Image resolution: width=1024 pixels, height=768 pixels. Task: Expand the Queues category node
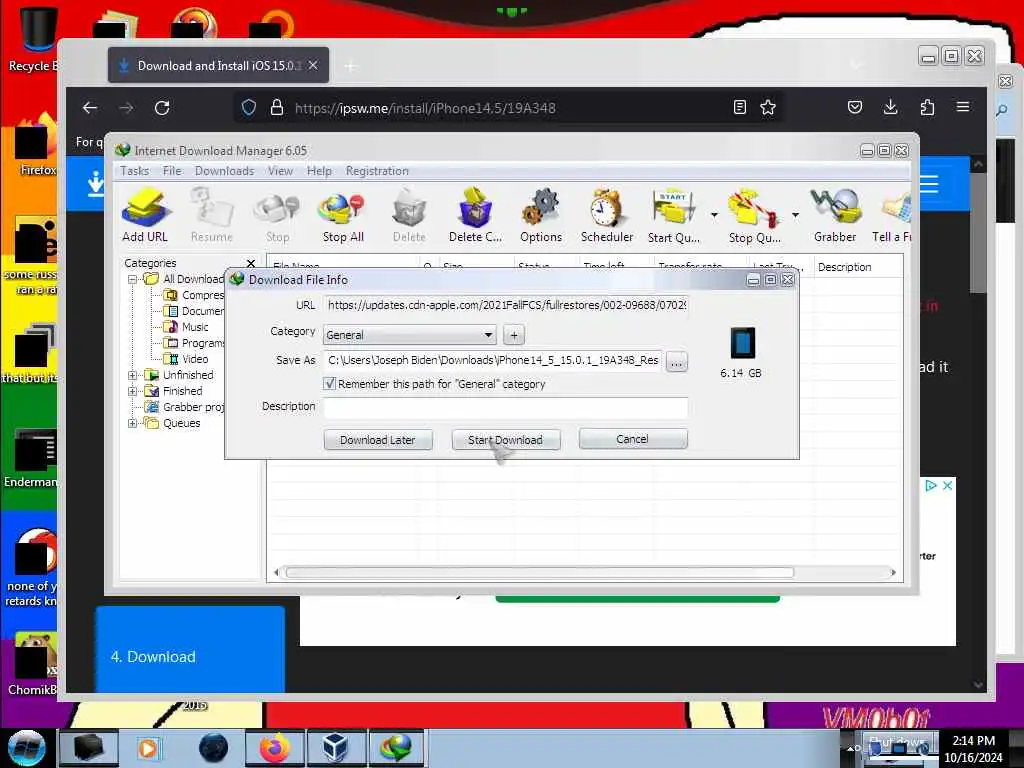click(x=133, y=423)
